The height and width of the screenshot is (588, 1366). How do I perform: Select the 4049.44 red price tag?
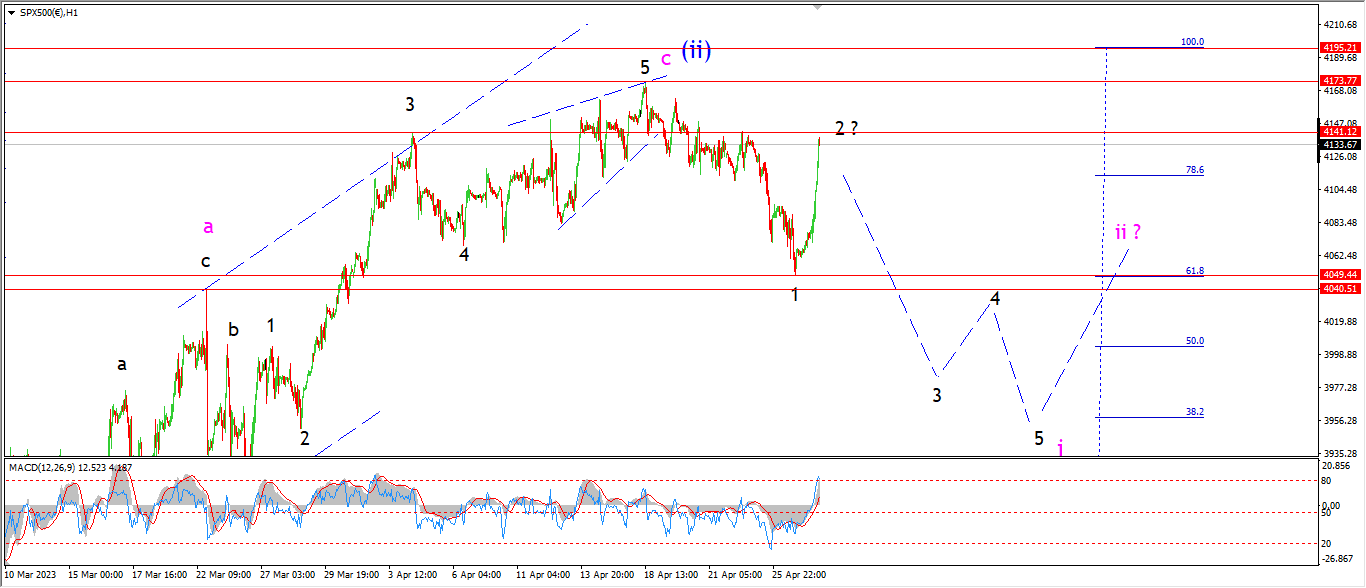point(1340,274)
